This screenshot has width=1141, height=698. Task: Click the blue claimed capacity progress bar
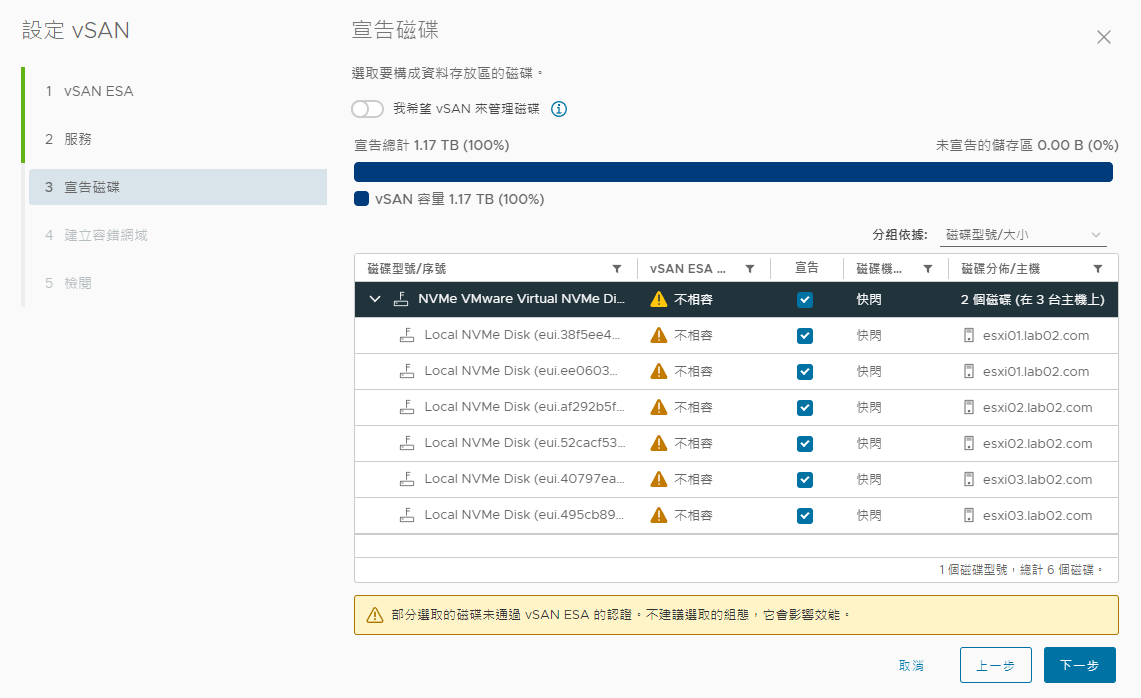(734, 172)
